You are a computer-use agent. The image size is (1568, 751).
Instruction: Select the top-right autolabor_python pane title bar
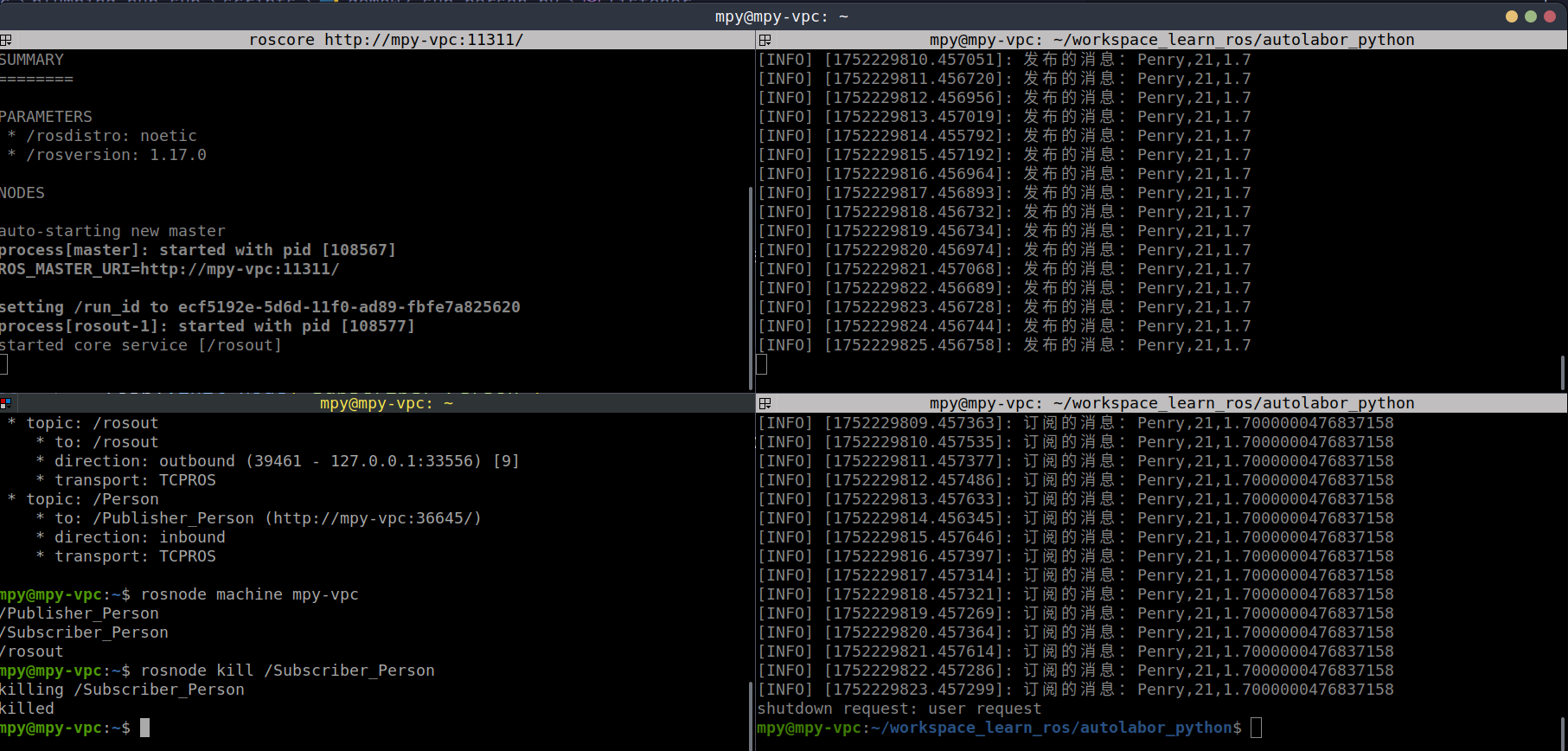(x=1171, y=40)
